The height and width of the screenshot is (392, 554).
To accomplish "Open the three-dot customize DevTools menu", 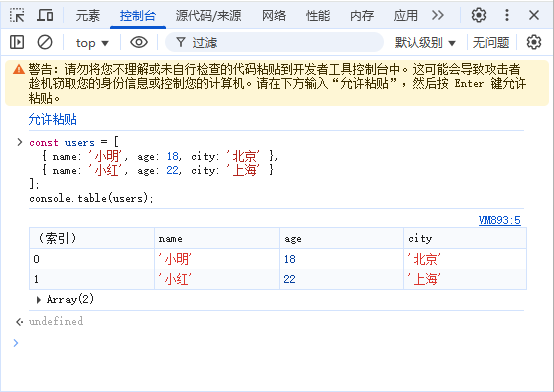I will (507, 15).
